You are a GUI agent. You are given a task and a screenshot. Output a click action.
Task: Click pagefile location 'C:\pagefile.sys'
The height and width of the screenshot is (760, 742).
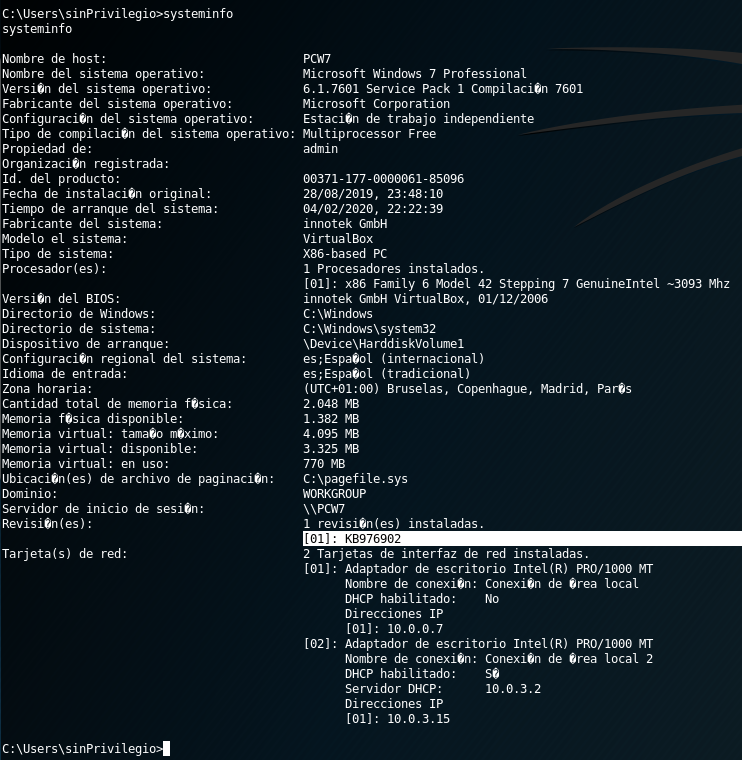pos(355,479)
